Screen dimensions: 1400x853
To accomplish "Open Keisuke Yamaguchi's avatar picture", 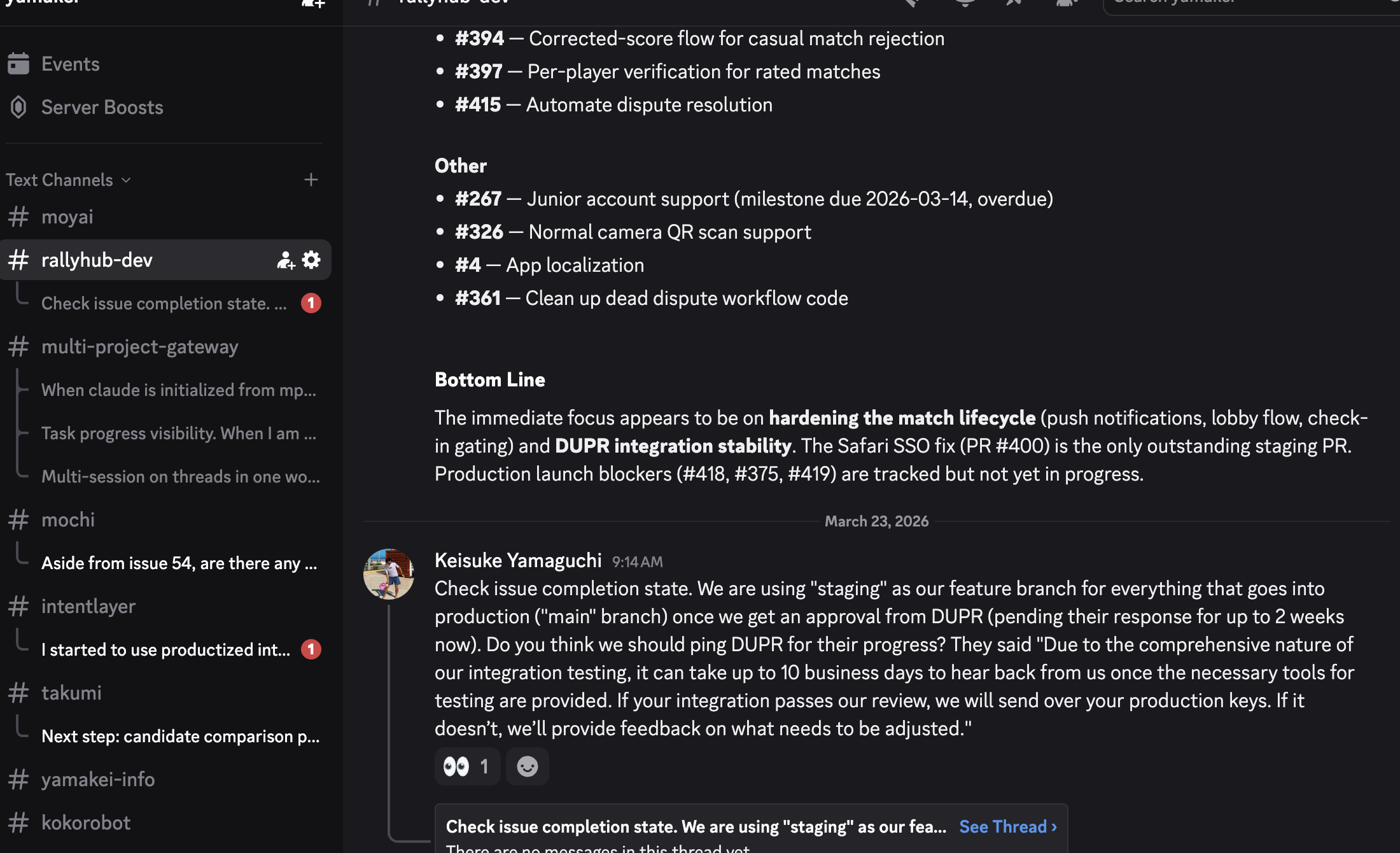I will [x=389, y=574].
